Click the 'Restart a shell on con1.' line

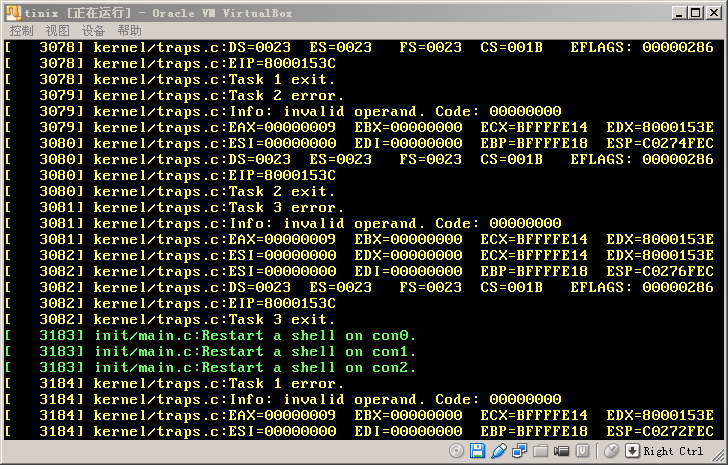[210, 351]
